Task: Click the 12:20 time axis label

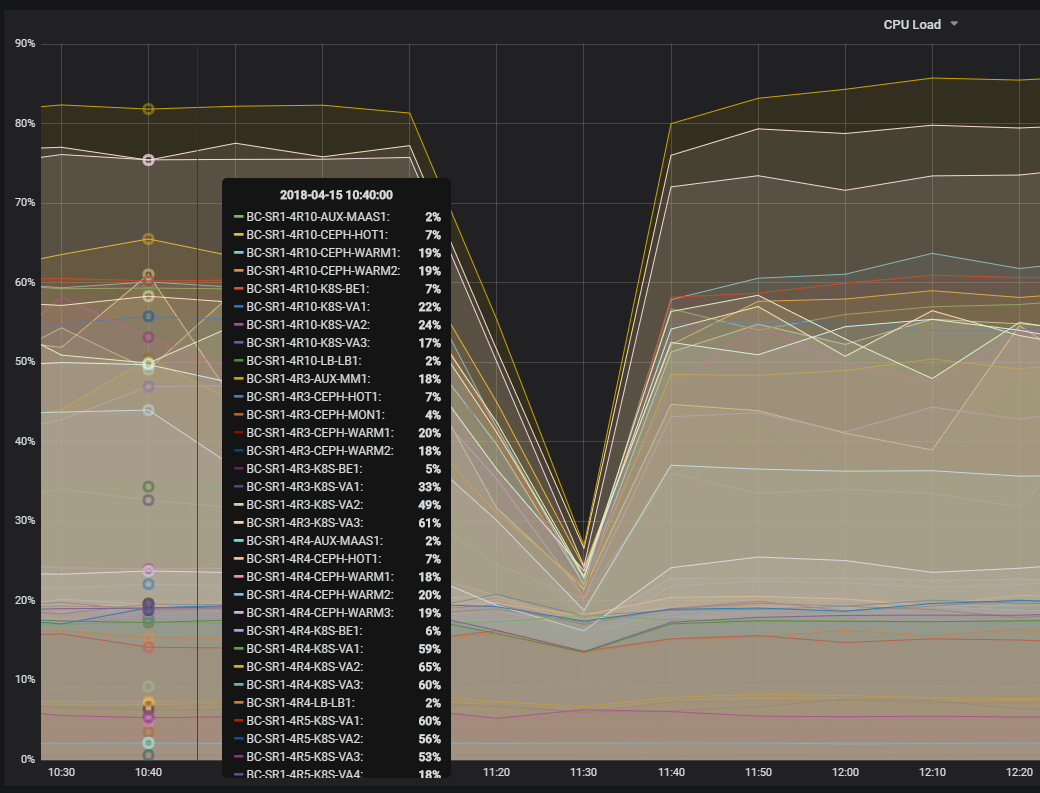Action: pyautogui.click(x=1019, y=772)
